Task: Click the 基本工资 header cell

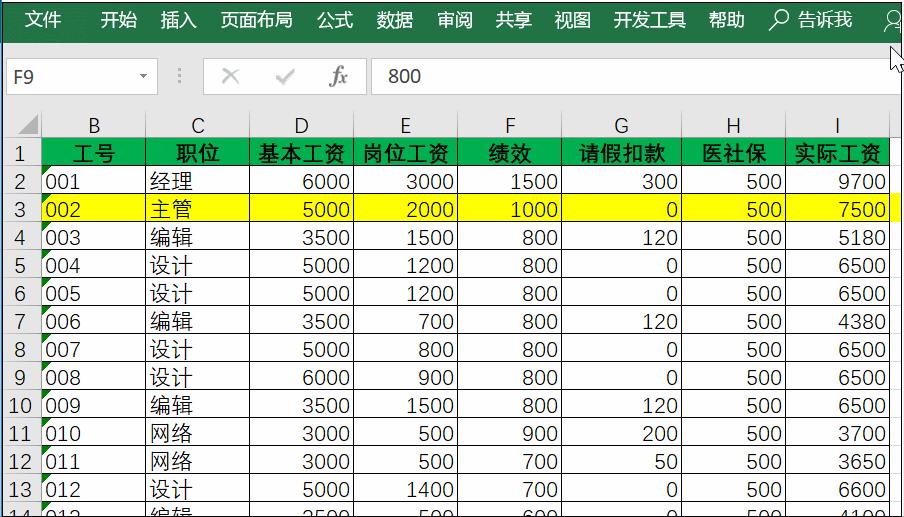Action: (302, 153)
